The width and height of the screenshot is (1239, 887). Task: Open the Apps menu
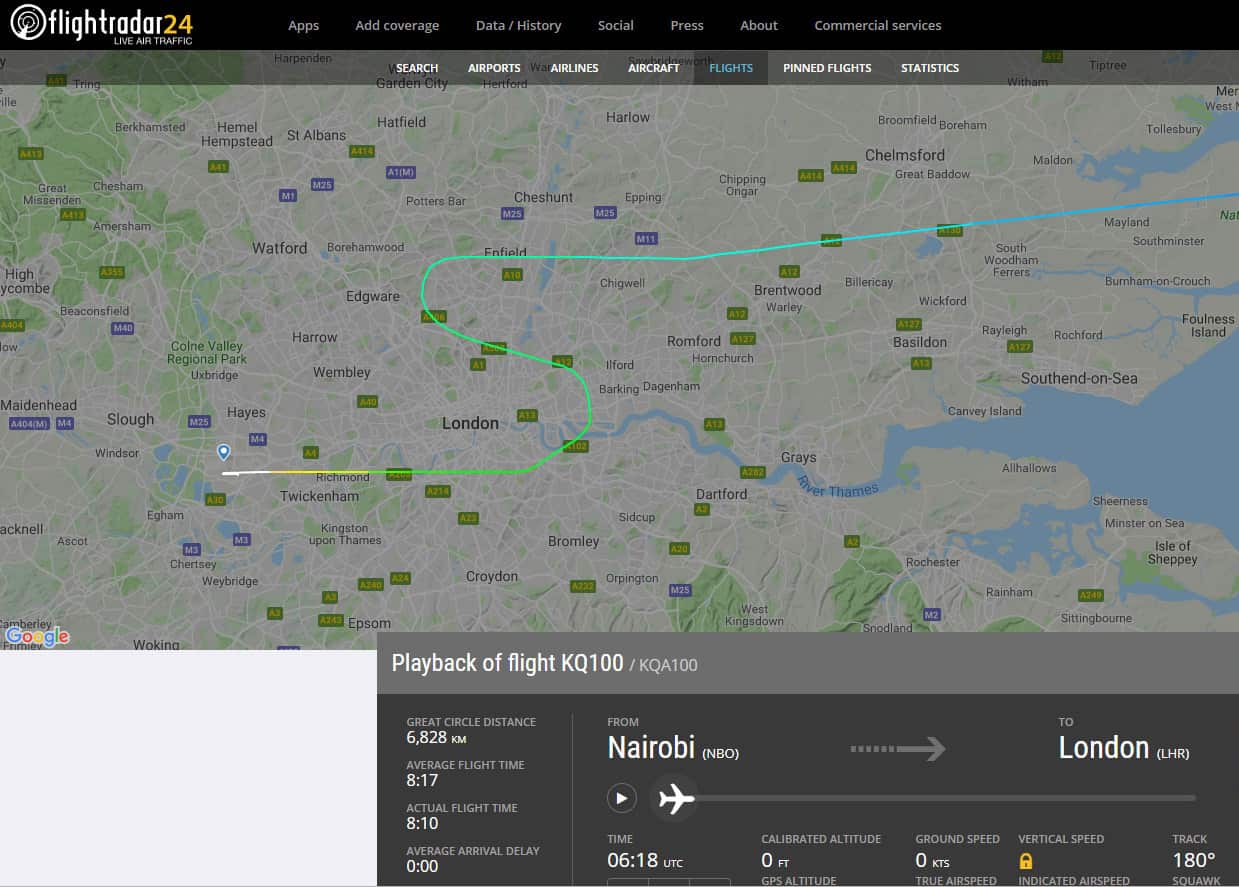[x=303, y=25]
